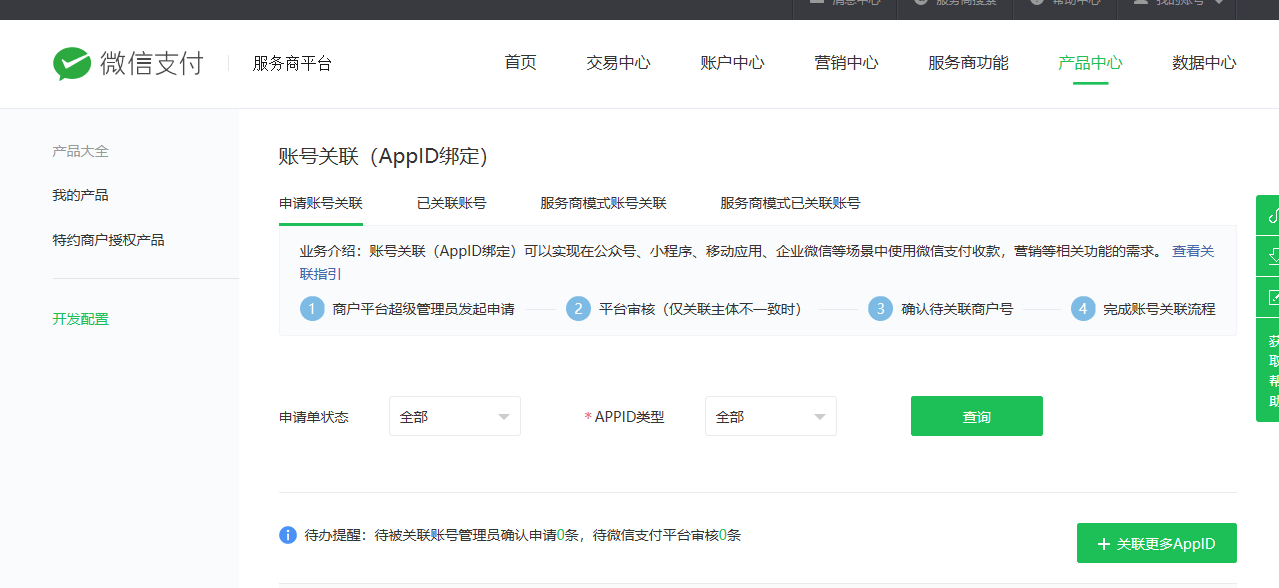Viewport: 1279px width, 588px height.
Task: Click the 产品大全 sidebar heading
Action: click(x=80, y=151)
